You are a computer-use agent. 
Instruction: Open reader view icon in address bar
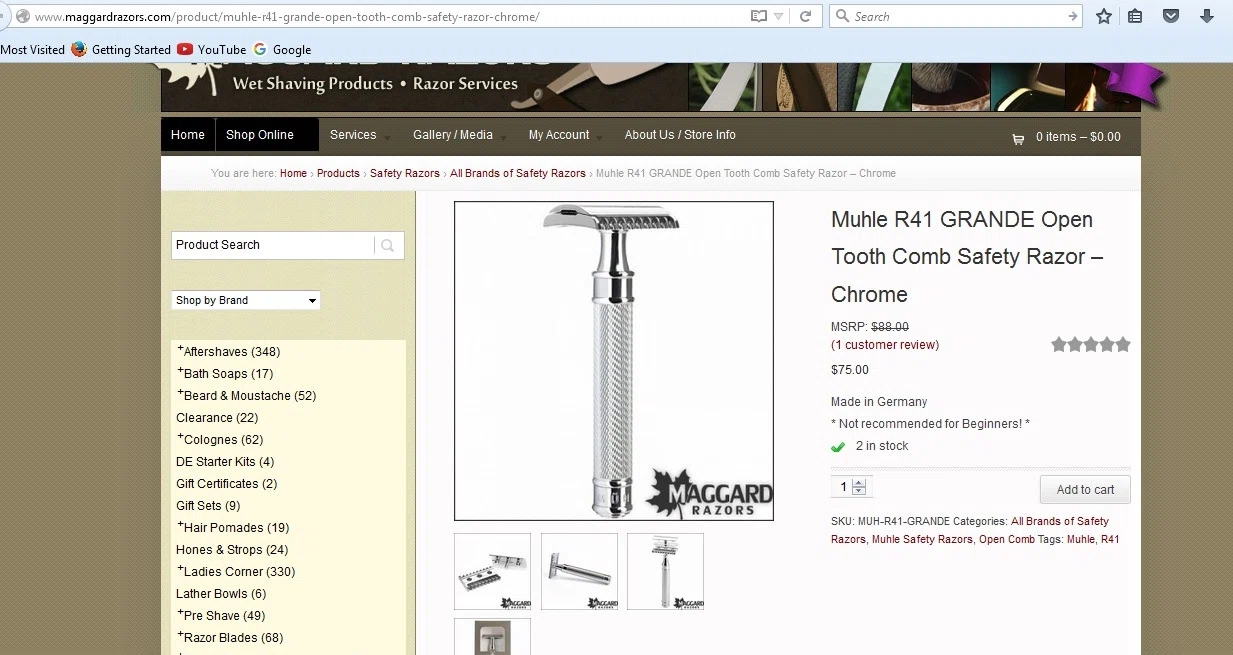pos(759,16)
